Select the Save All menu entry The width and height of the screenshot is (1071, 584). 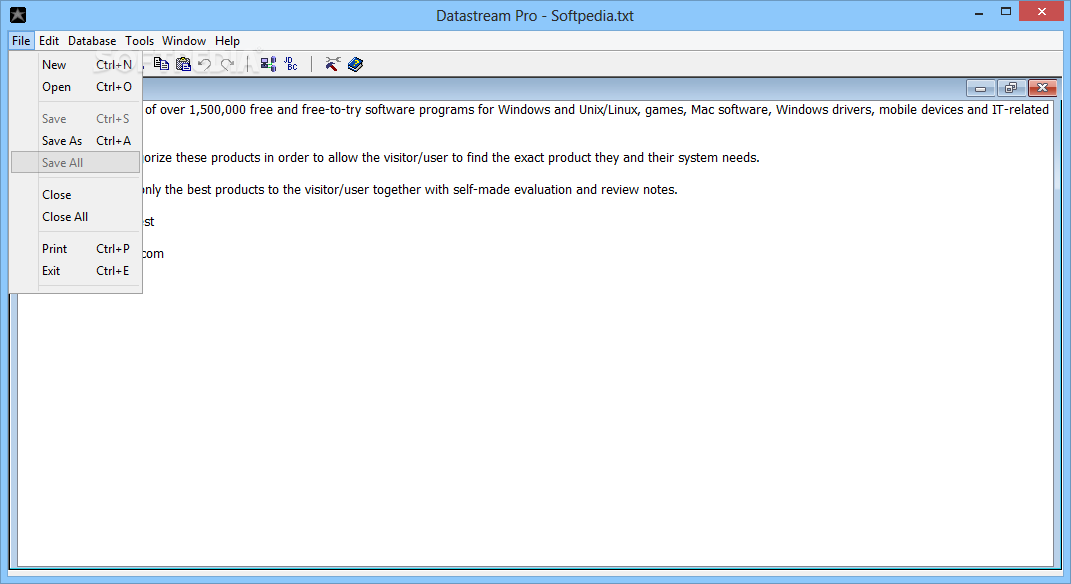point(76,163)
